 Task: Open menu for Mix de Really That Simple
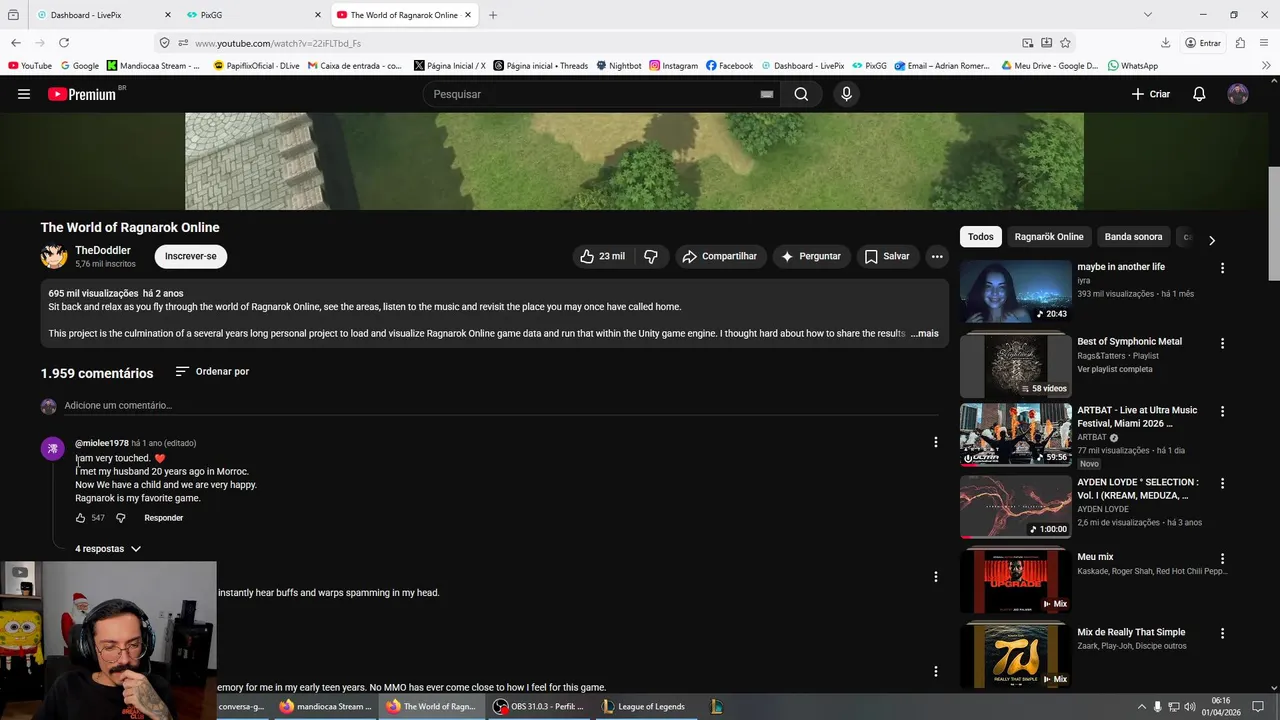(1222, 633)
